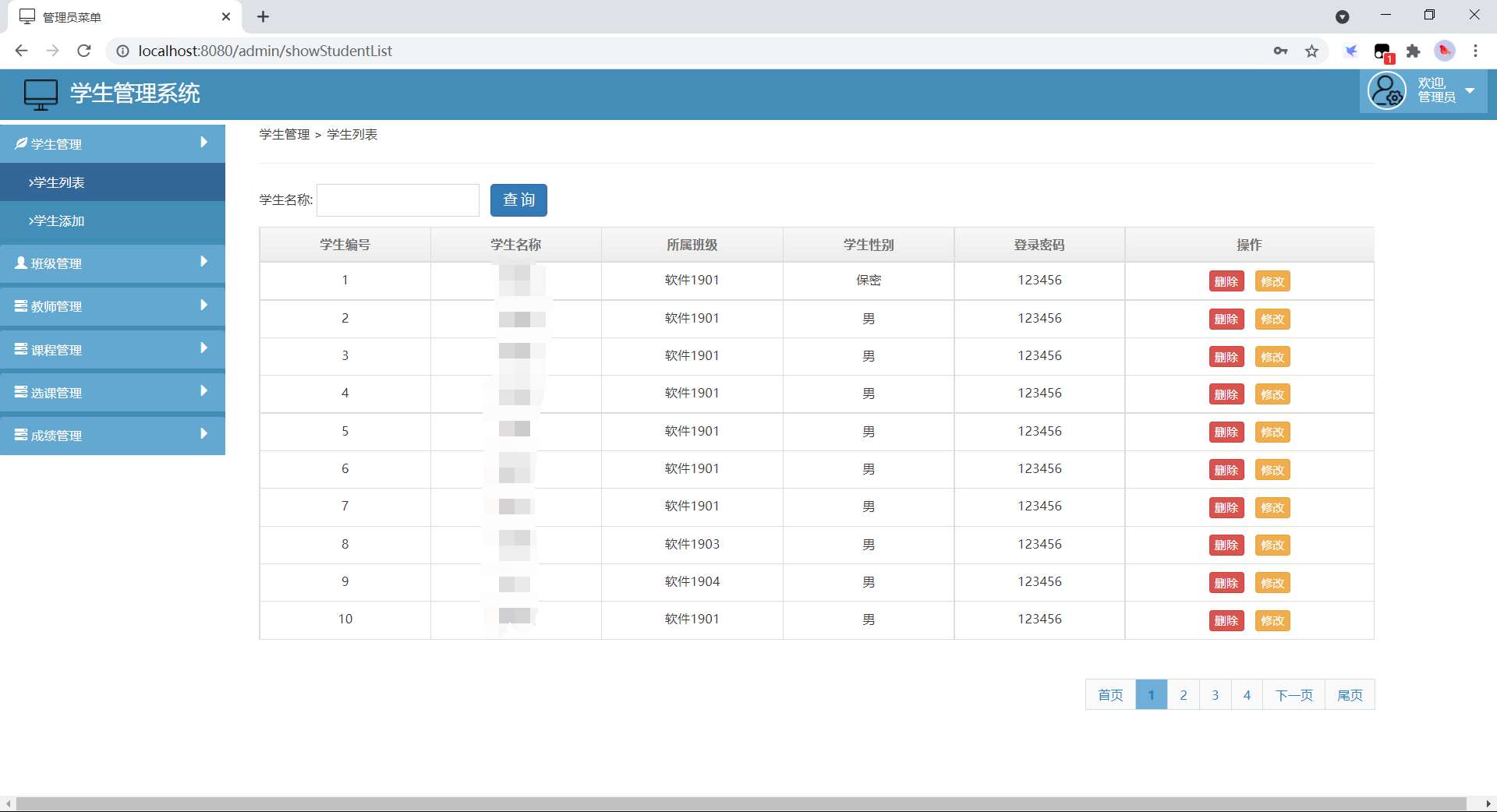Click the browser reload icon
The image size is (1497, 812).
[x=84, y=51]
